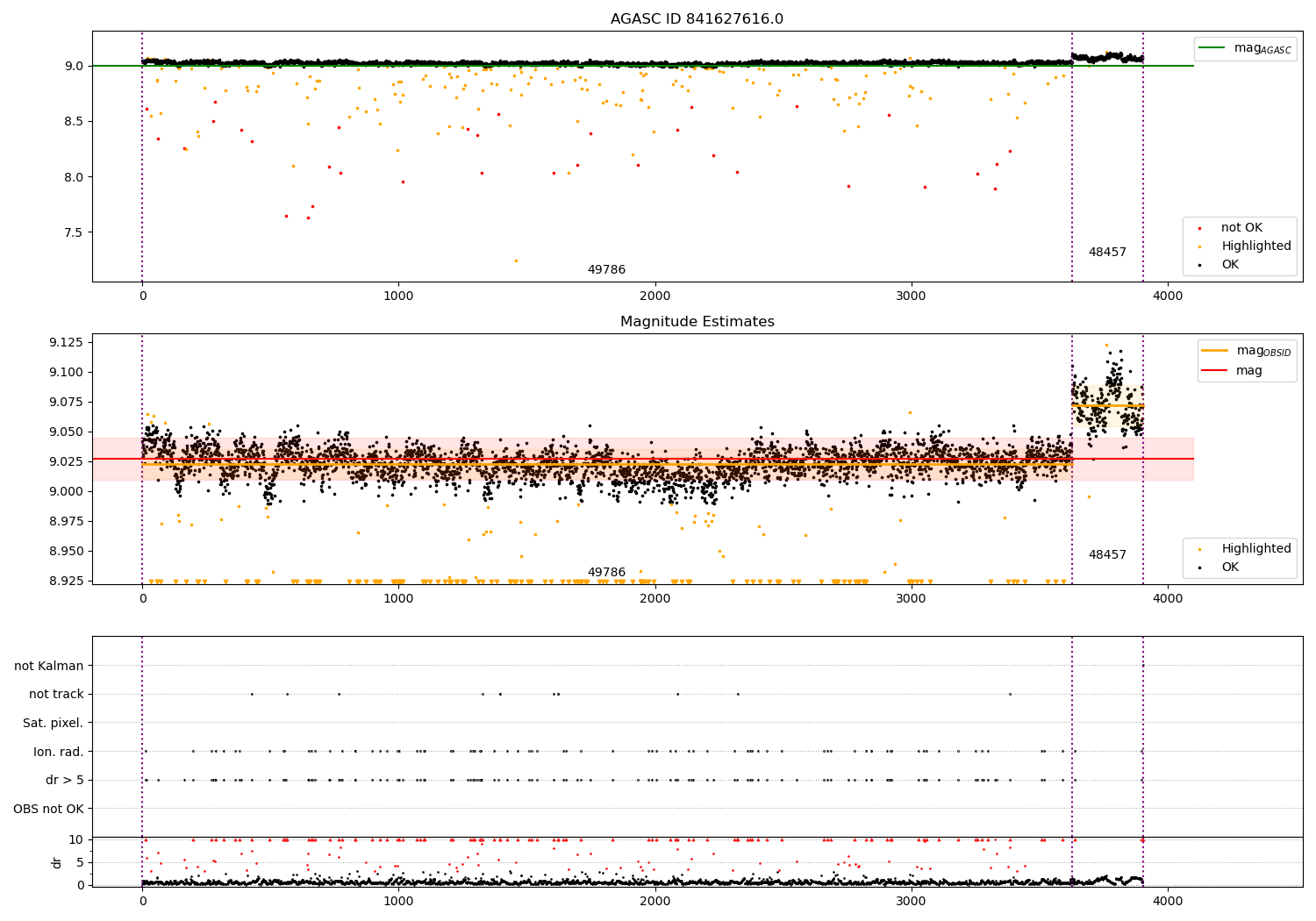
Task: Click the '10' tick on the dr axis
Action: click(76, 839)
